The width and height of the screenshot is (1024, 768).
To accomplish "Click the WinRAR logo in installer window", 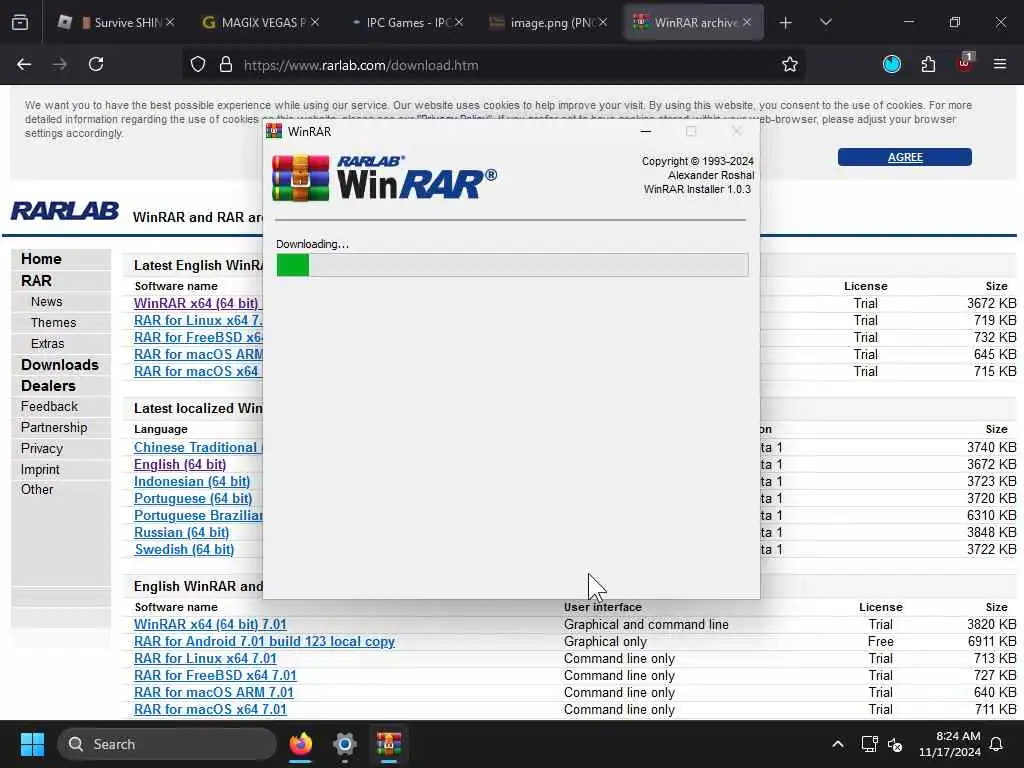I will point(384,178).
